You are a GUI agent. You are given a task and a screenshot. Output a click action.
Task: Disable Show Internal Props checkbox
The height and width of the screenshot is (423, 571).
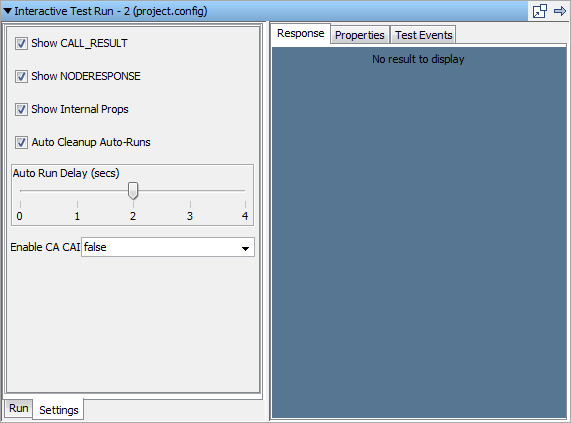coord(21,110)
